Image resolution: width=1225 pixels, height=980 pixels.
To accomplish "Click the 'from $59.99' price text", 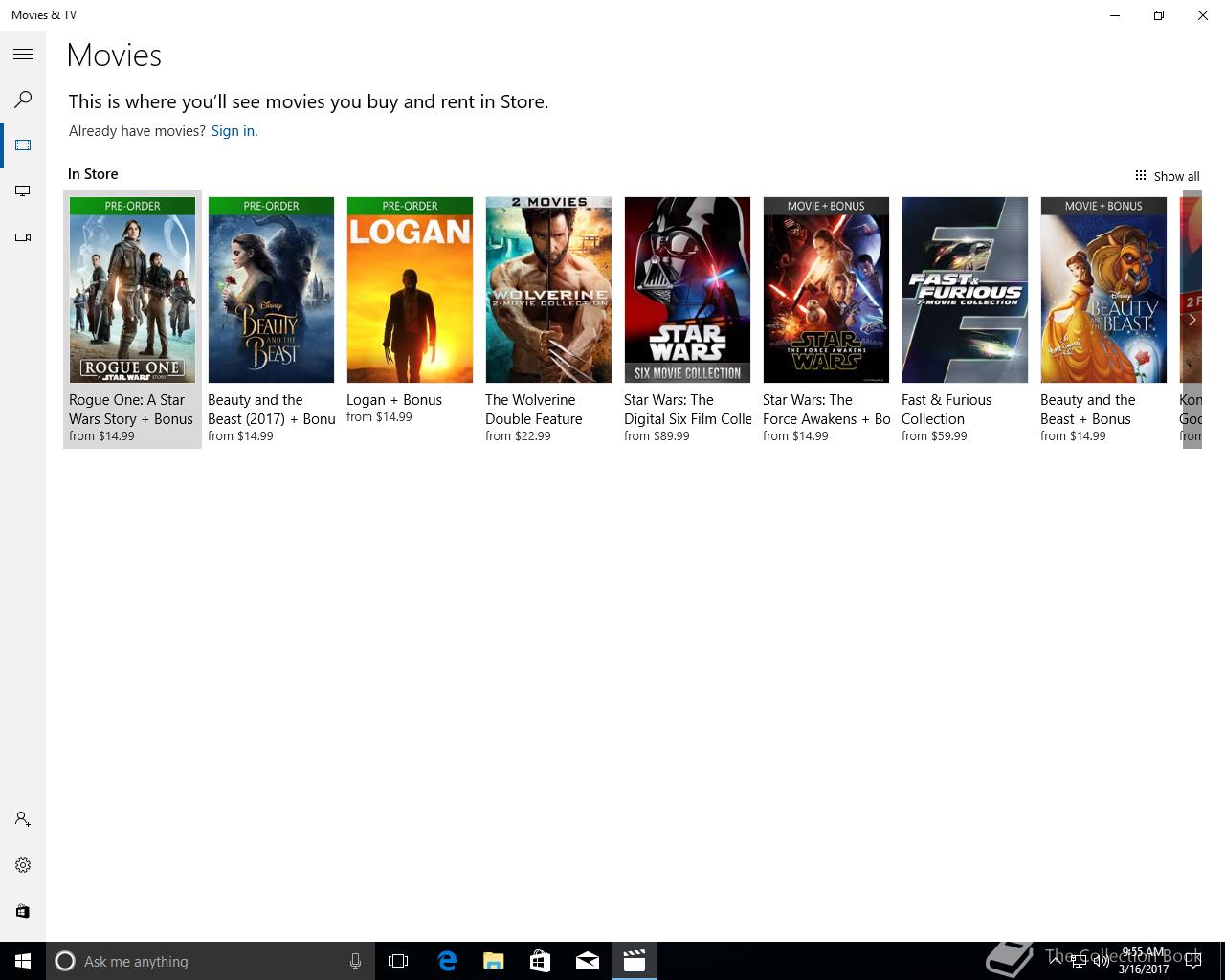I will [934, 436].
